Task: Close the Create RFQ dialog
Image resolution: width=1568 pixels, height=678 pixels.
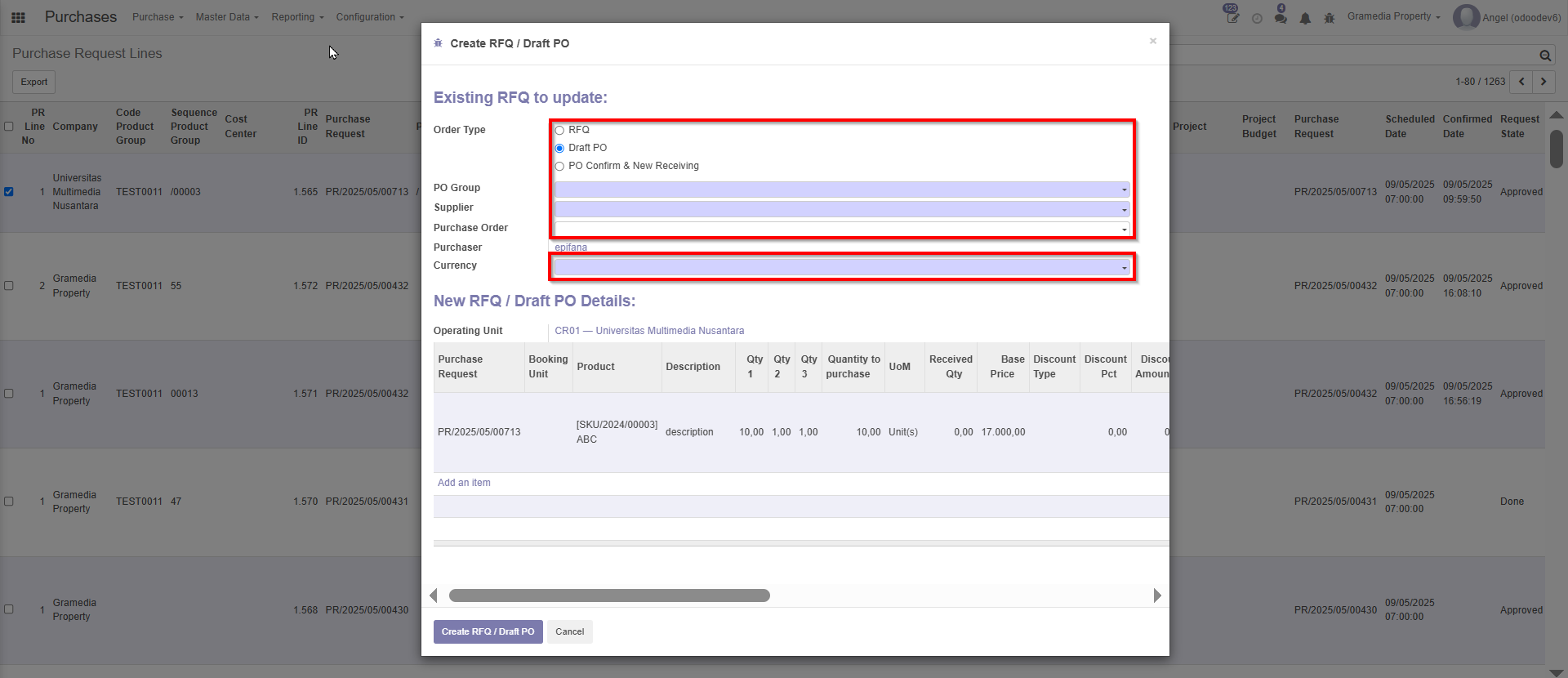Action: pyautogui.click(x=1153, y=41)
